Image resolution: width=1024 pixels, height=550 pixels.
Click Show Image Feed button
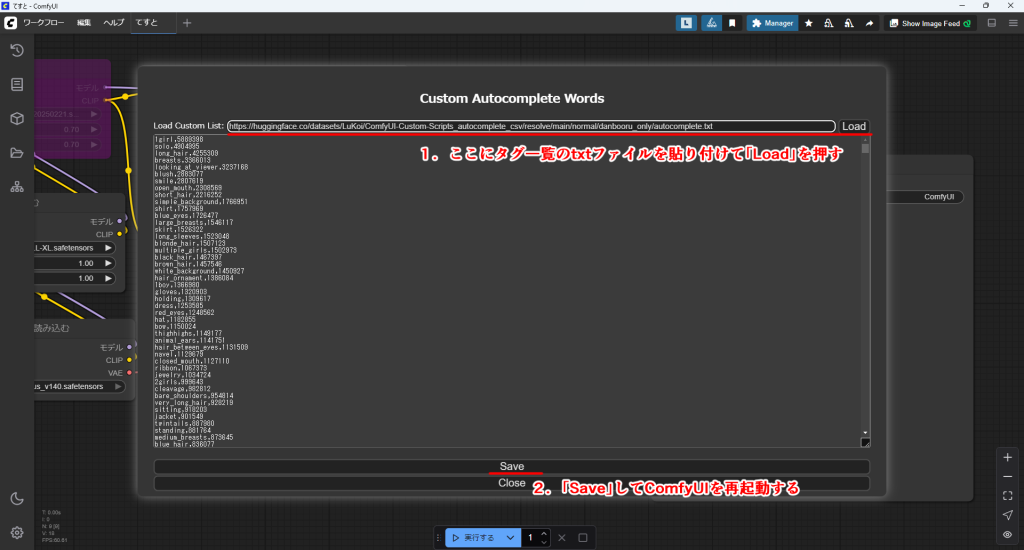[x=930, y=23]
